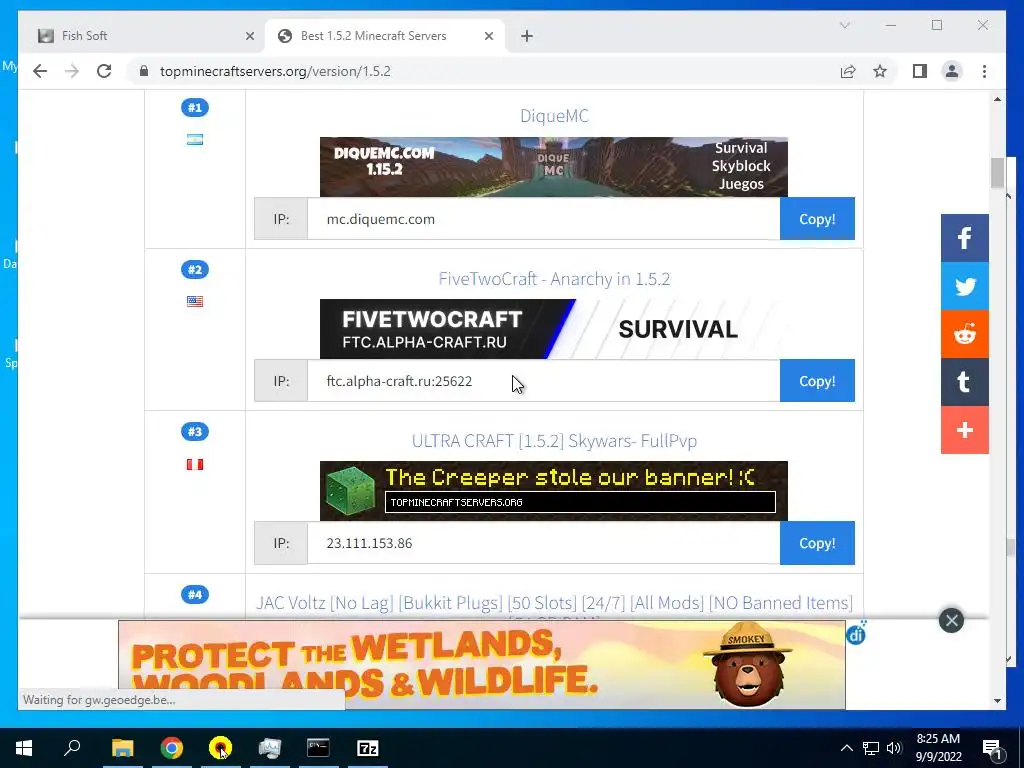Open the Smokey Bear wetlands ad

pos(481,665)
